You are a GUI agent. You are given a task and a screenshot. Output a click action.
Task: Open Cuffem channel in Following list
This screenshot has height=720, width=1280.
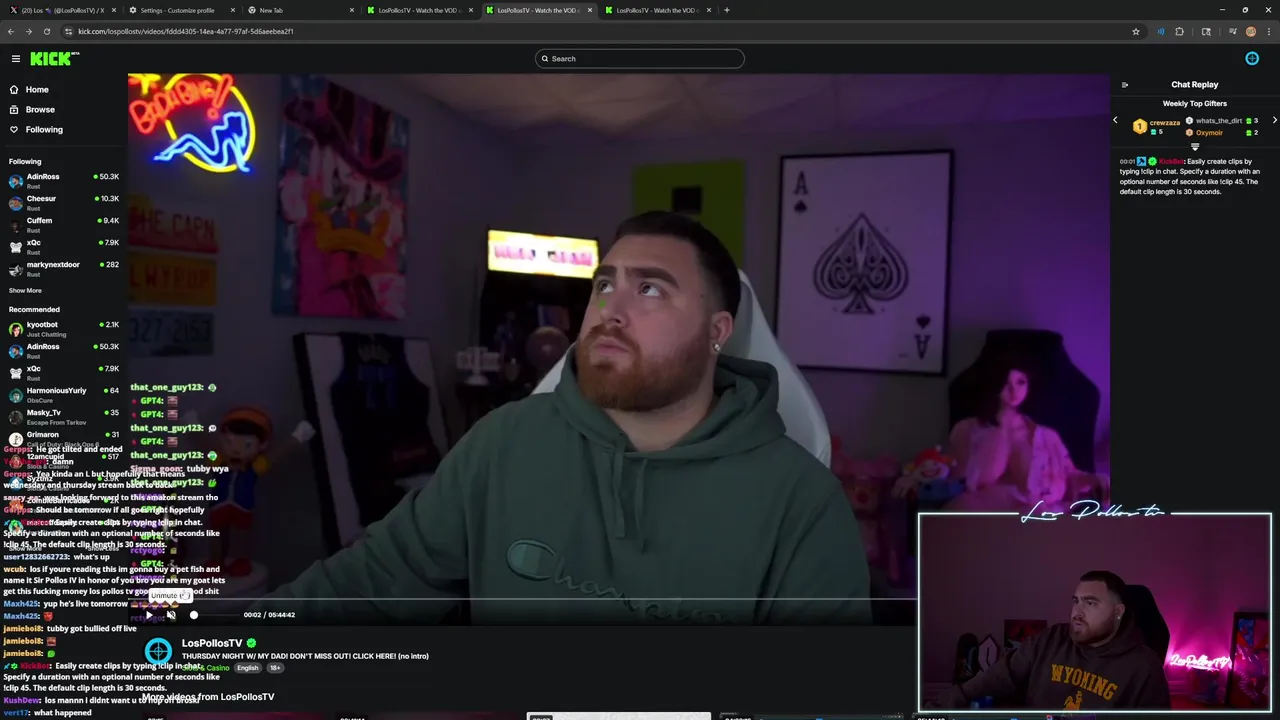[63, 225]
